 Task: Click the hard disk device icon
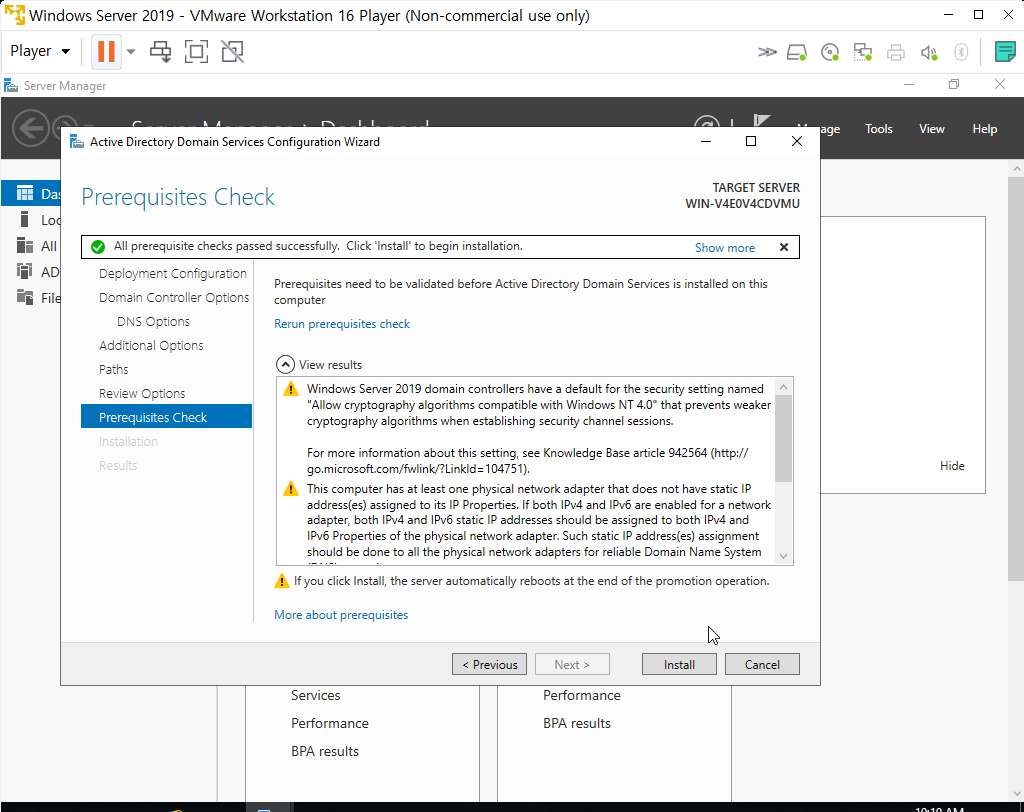pos(797,52)
